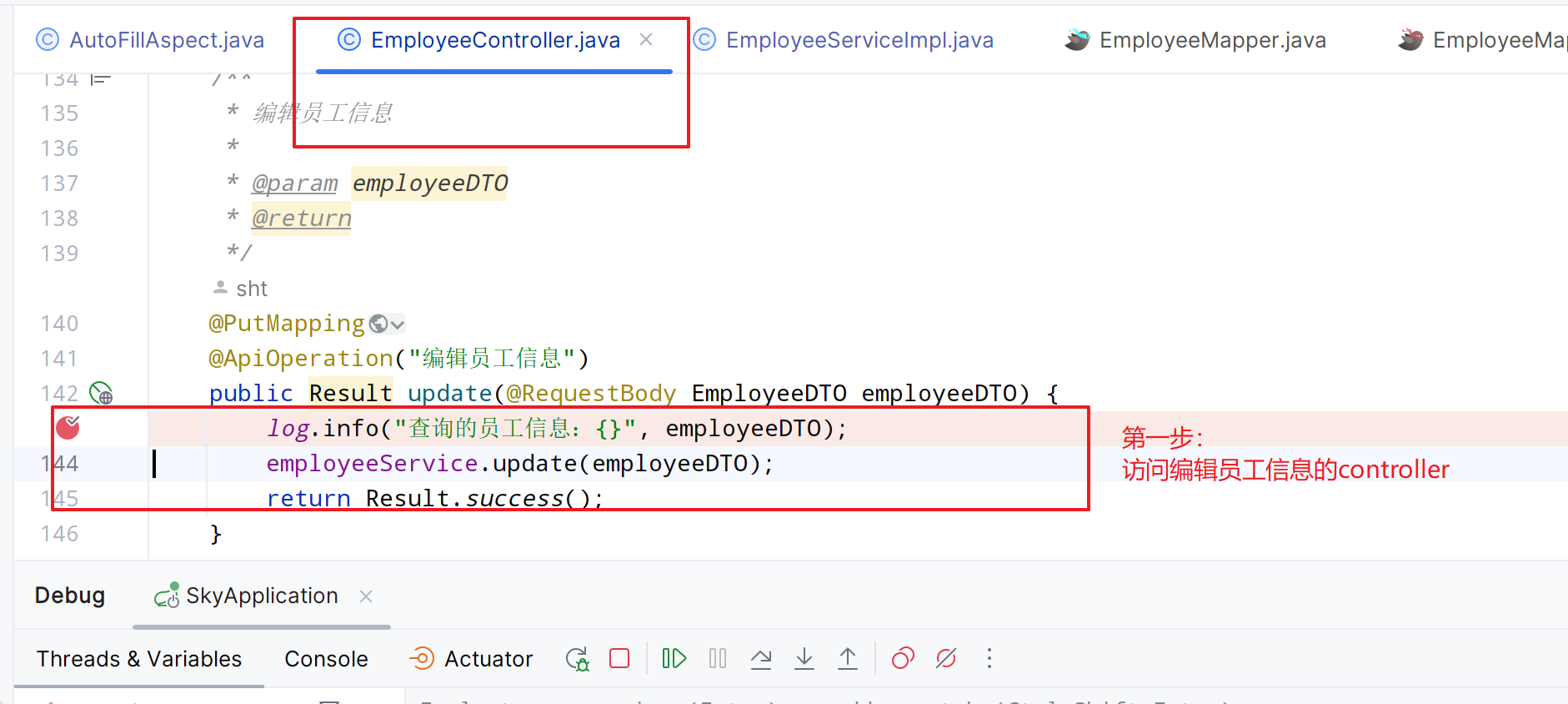Step out of the current method
1568x704 pixels.
848,659
